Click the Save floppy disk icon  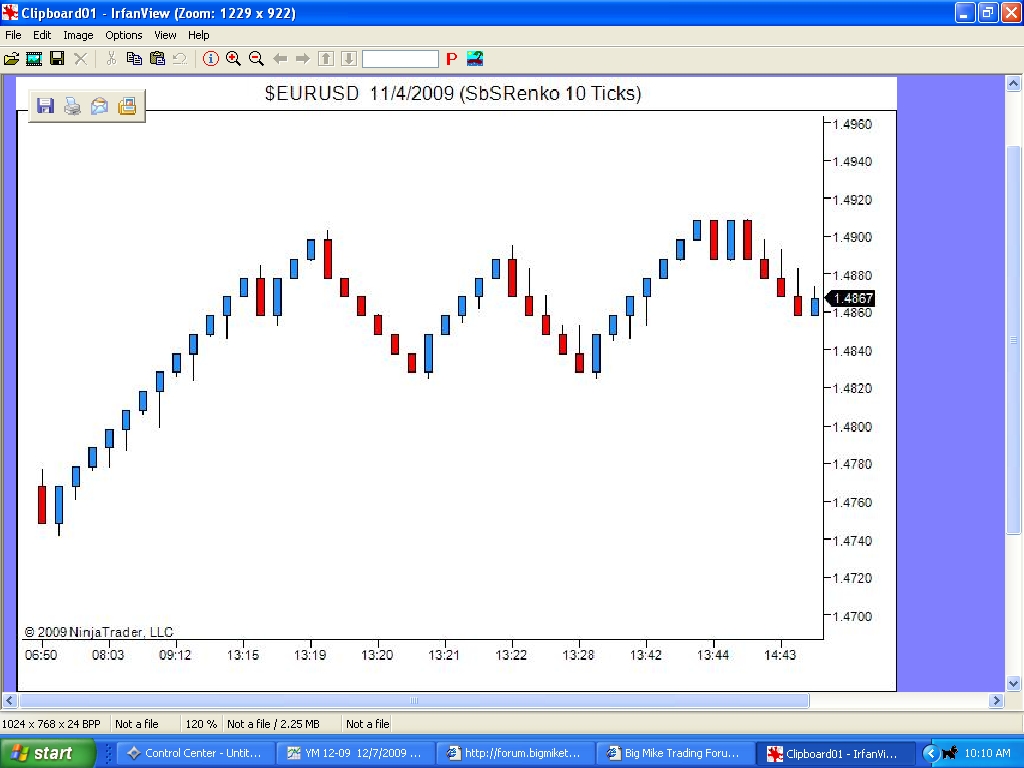57,59
